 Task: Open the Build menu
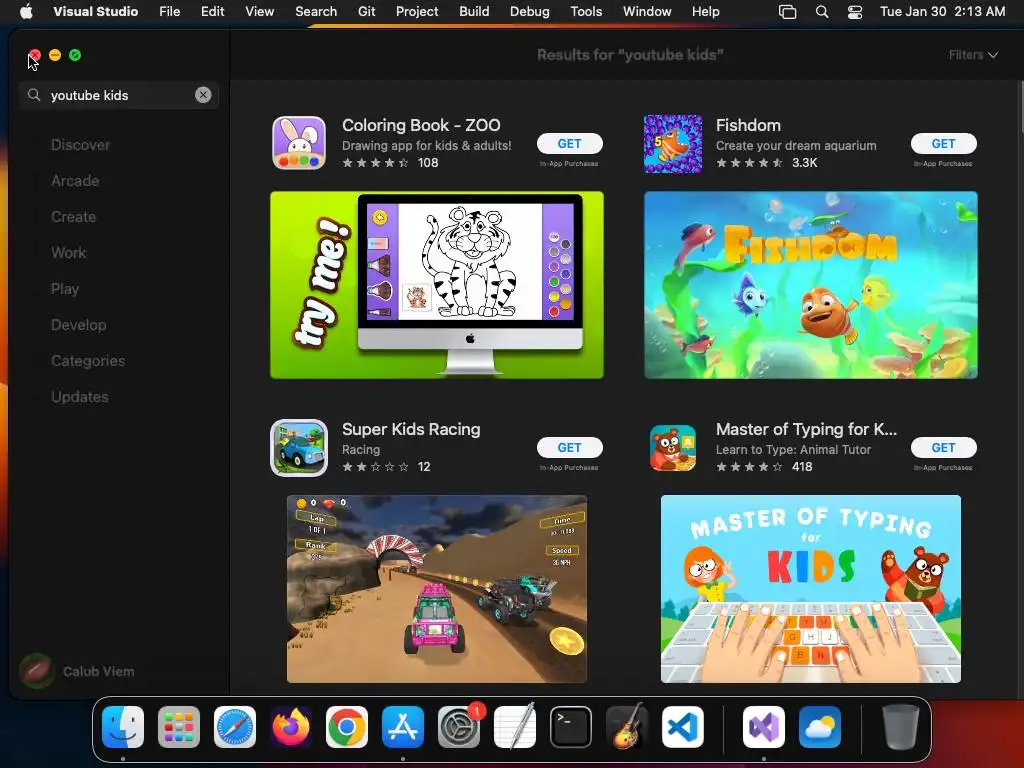(x=474, y=11)
